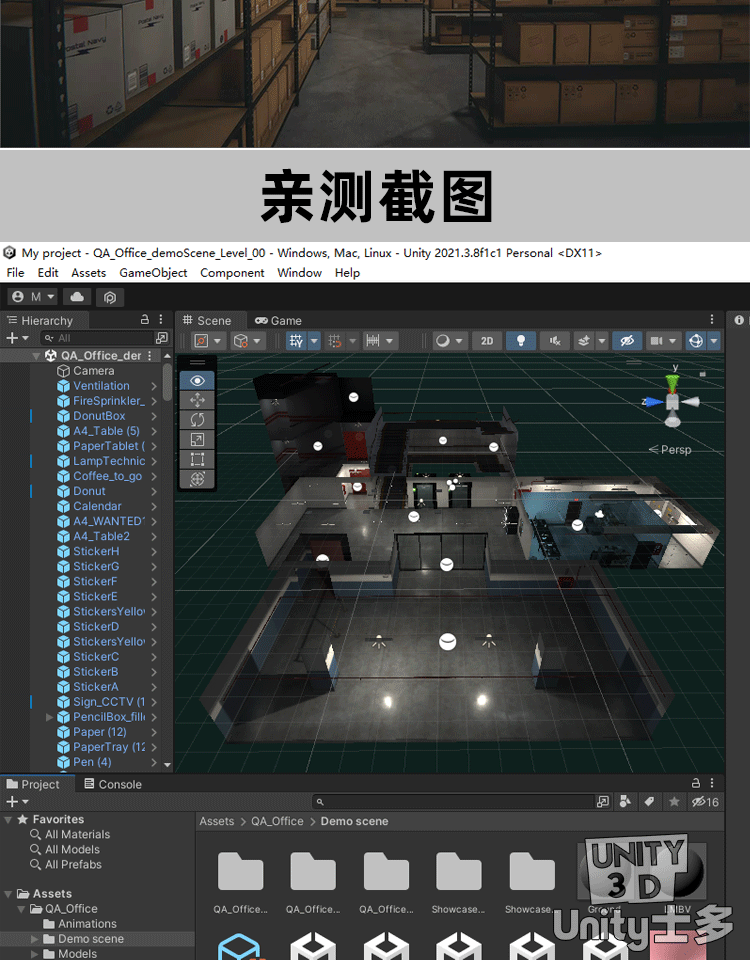750x960 pixels.
Task: Open the account dropdown in the toolbar
Action: [33, 297]
